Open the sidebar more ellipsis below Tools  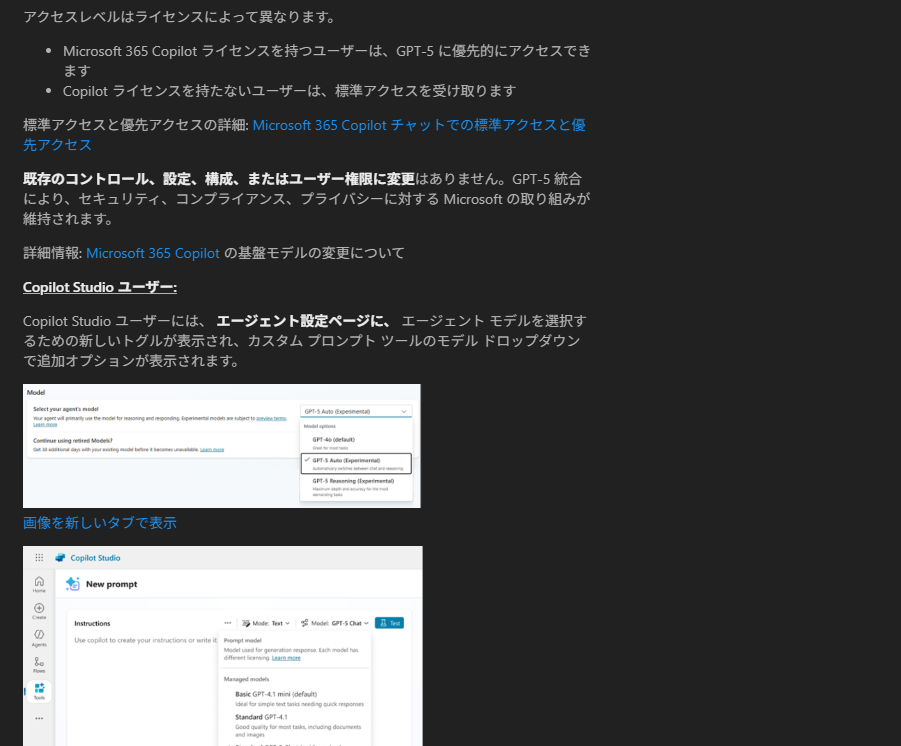point(39,718)
